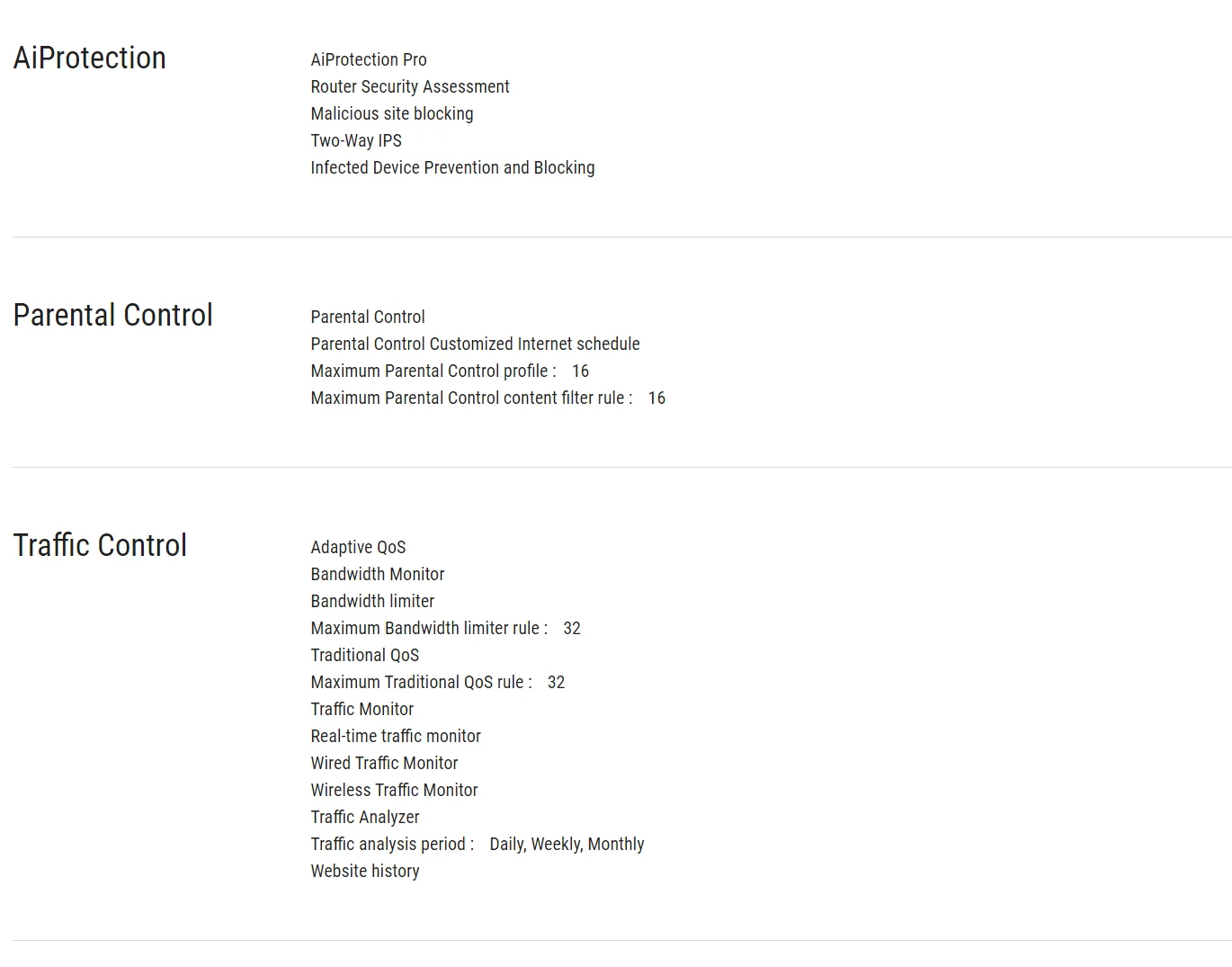Click the AiProtection section heading
1232x967 pixels.
point(89,58)
